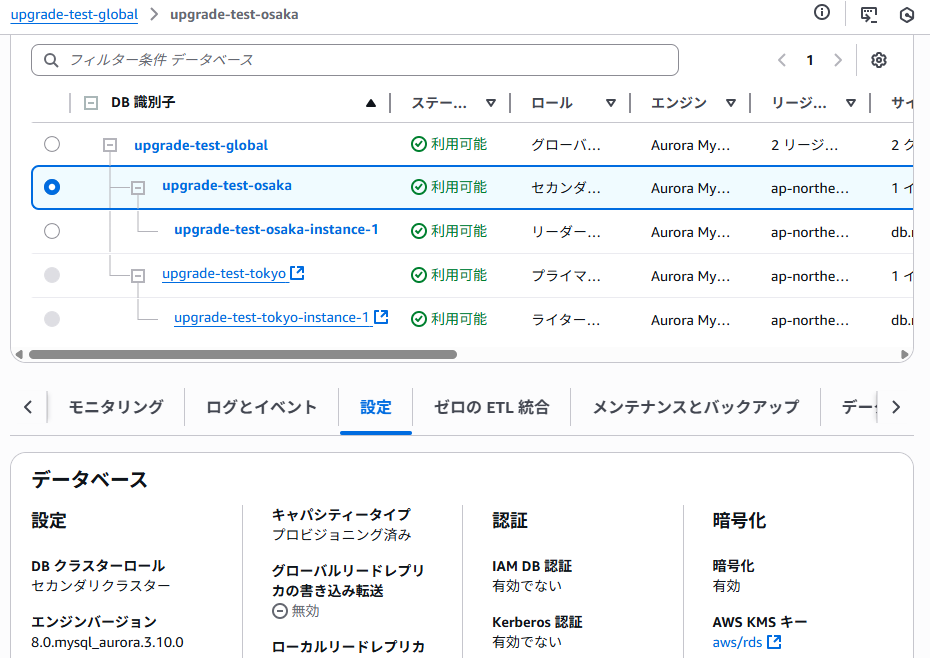
Task: Open メンテナンスとバックアップ tab
Action: (696, 407)
